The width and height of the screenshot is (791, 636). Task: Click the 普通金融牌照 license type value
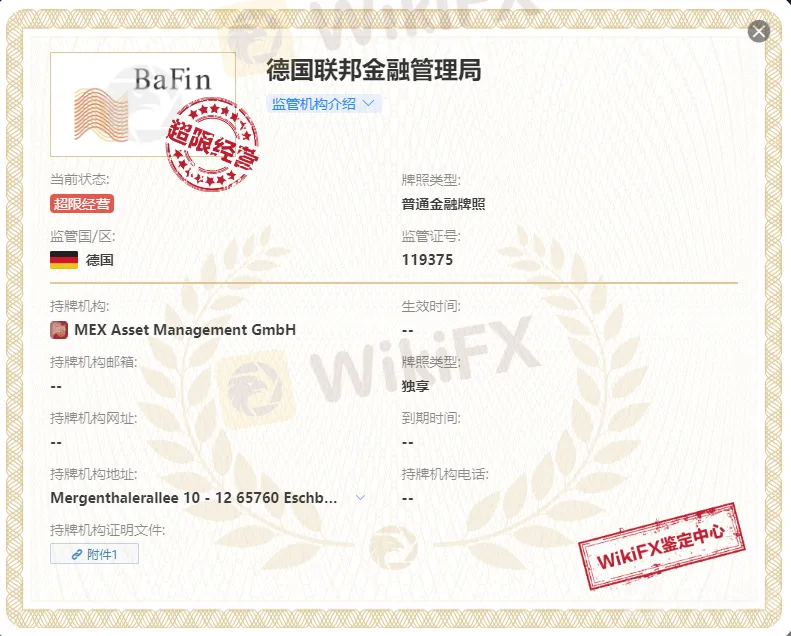coord(443,204)
